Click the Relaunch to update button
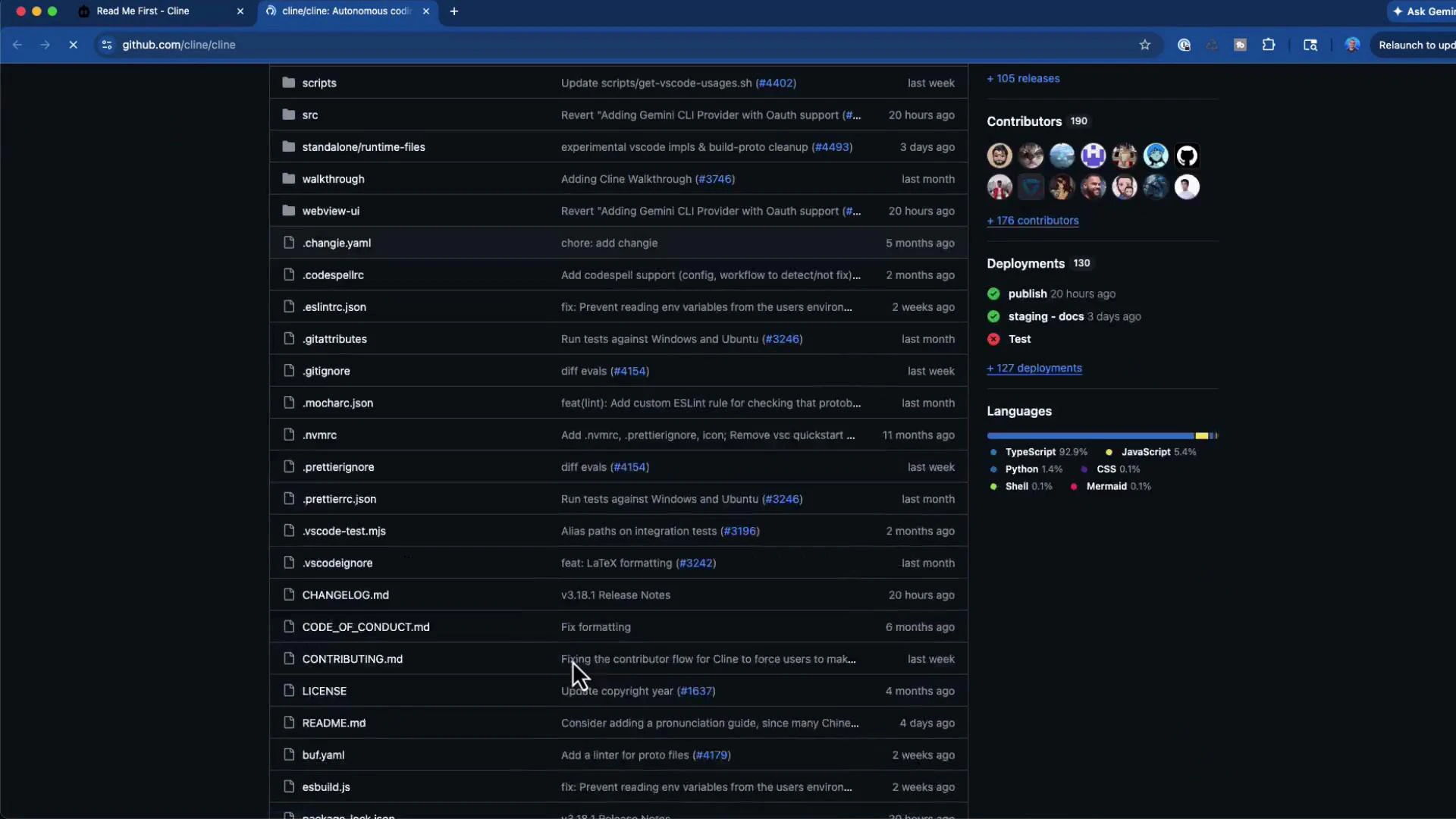The width and height of the screenshot is (1456, 819). pos(1417,45)
